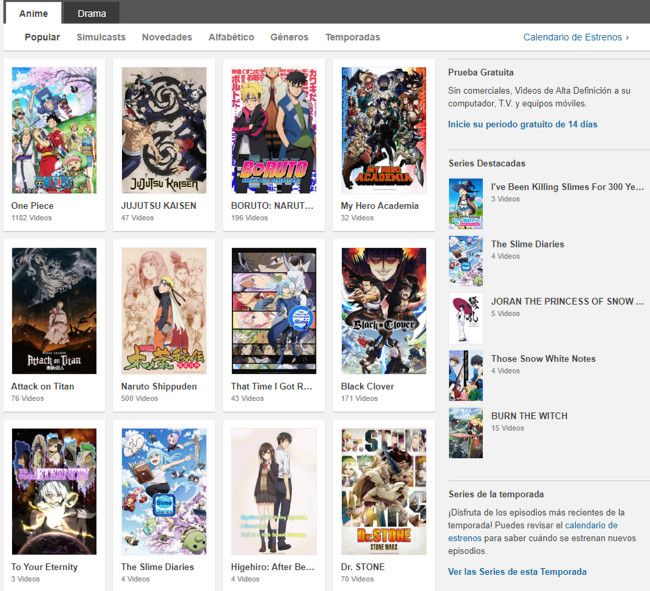Open the Temporadas listing
The width and height of the screenshot is (650, 591).
point(353,37)
